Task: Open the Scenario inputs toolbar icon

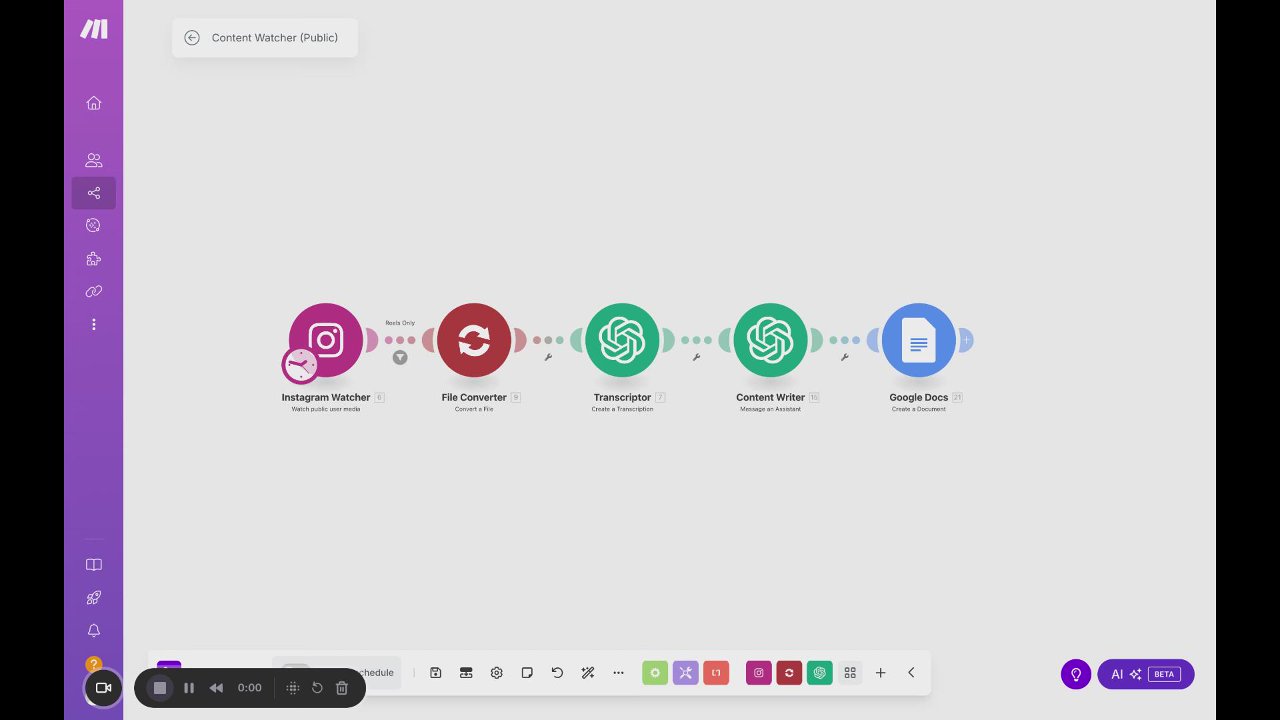Action: (x=466, y=673)
